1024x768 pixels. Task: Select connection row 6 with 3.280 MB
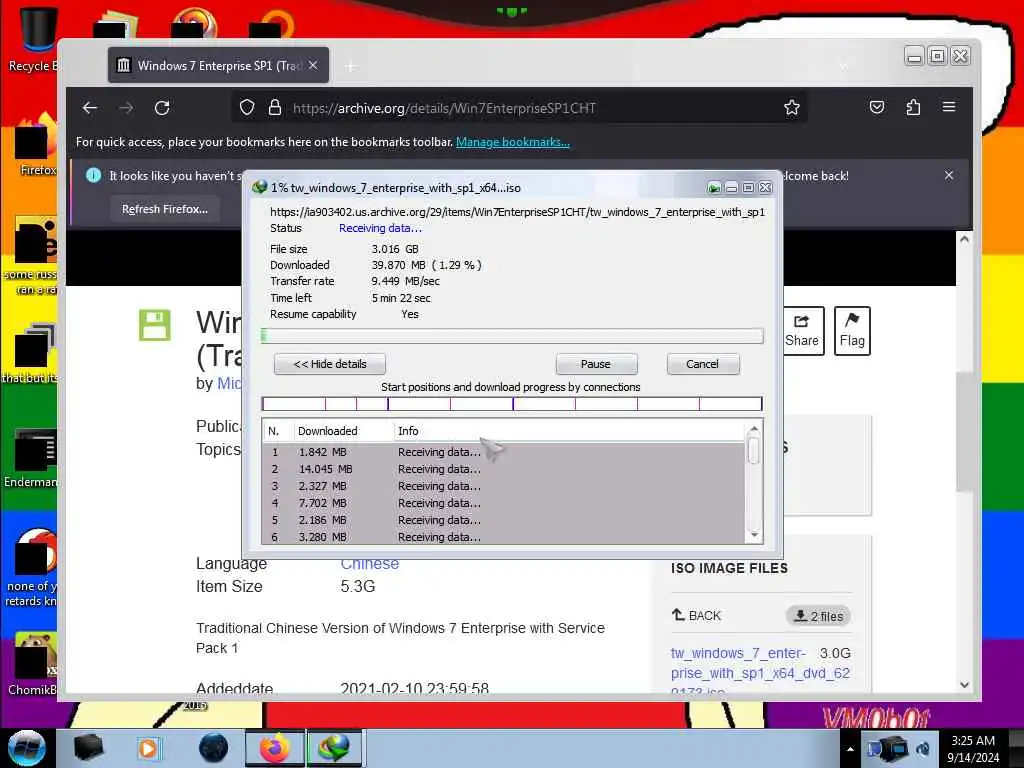503,537
